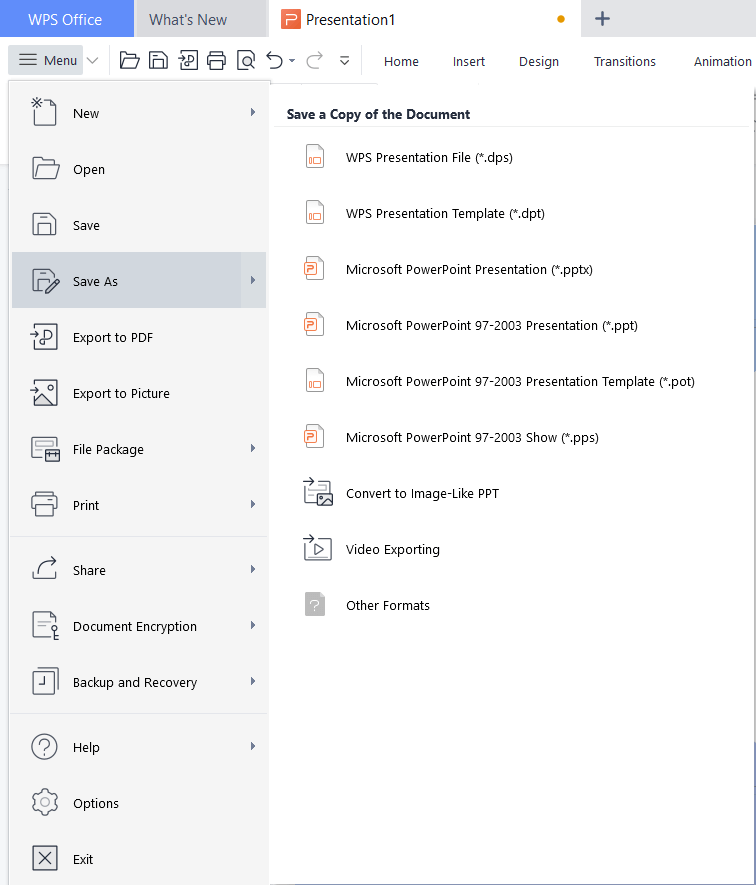Select the WPS Presentation File (*.dps) format icon
Image resolution: width=756 pixels, height=885 pixels.
[x=315, y=156]
